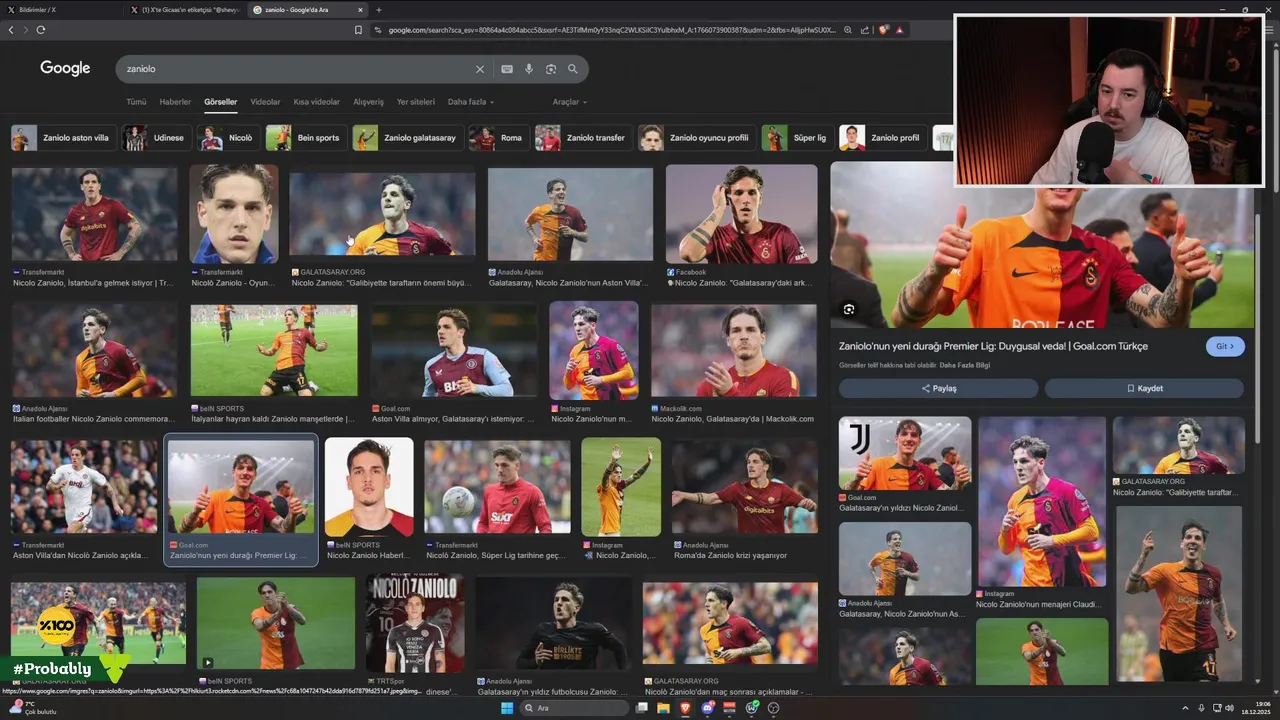Screen dimensions: 1280x720
Task: Filter by Zaniolo profil chip
Action: point(883,138)
